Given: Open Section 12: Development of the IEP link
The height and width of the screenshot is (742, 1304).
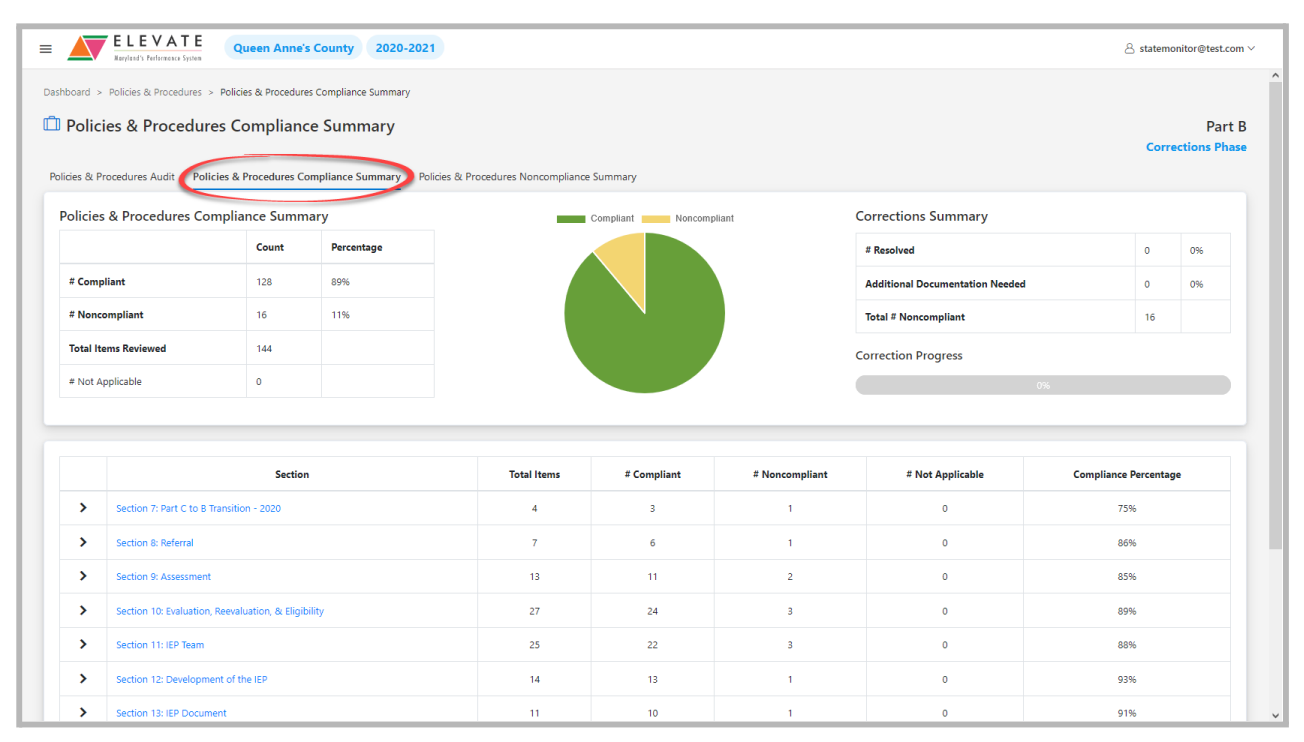Looking at the screenshot, I should click(191, 679).
